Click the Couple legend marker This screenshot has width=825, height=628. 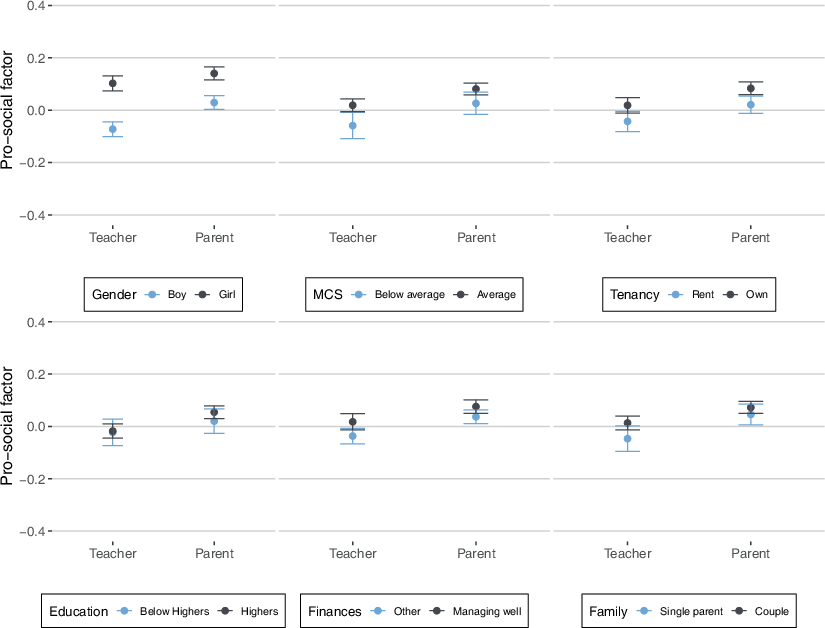click(x=742, y=611)
